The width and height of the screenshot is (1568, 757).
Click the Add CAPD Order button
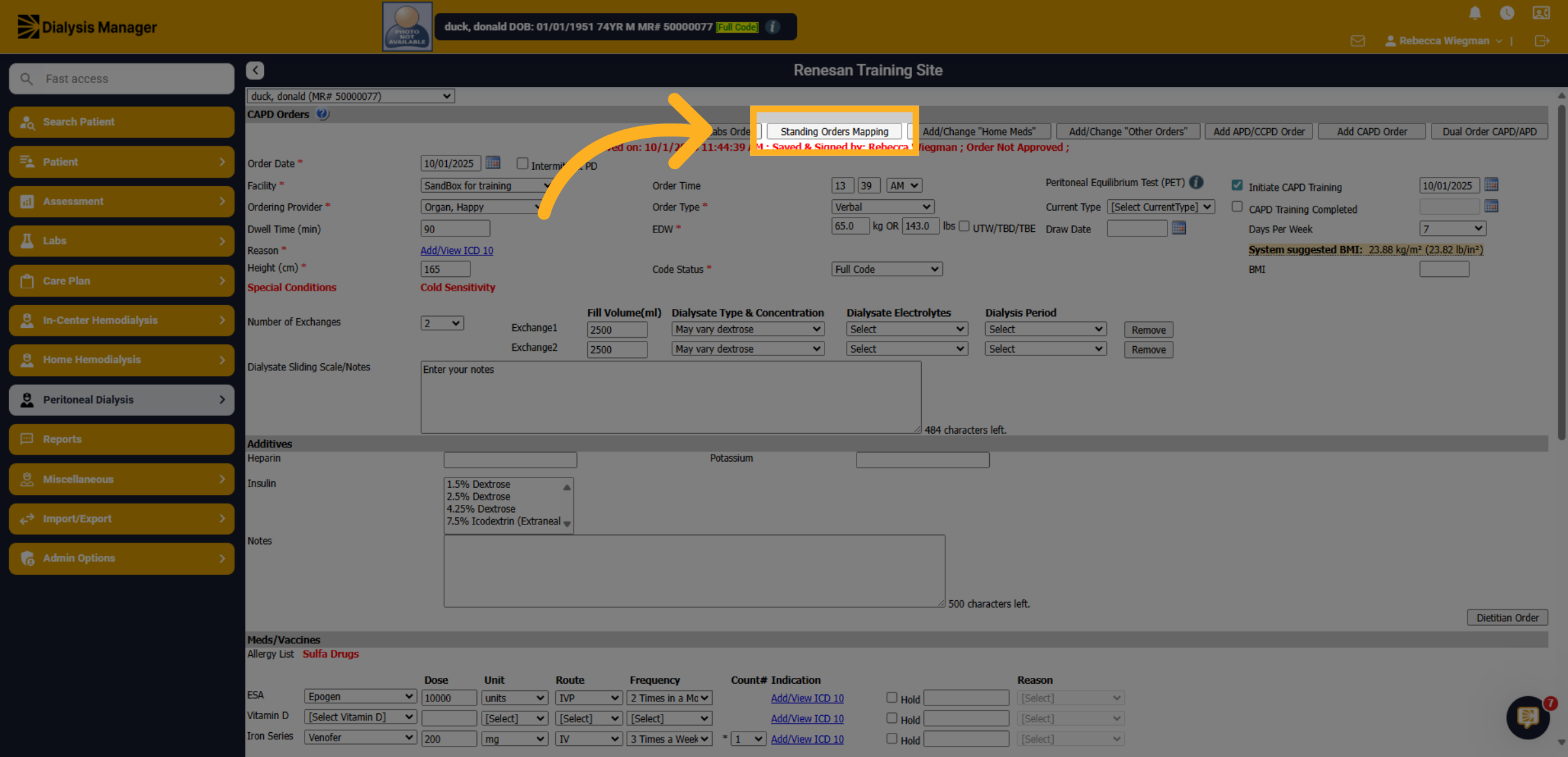1372,131
